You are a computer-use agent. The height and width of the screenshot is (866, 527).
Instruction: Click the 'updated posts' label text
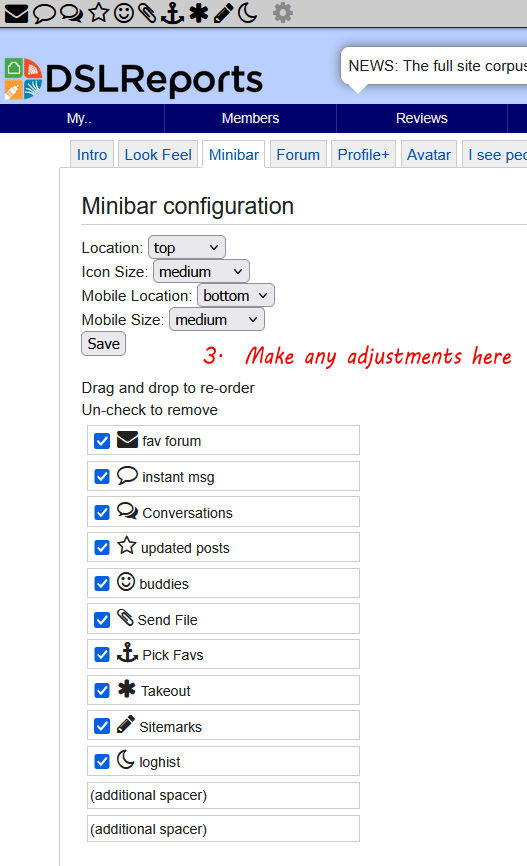[x=185, y=548]
